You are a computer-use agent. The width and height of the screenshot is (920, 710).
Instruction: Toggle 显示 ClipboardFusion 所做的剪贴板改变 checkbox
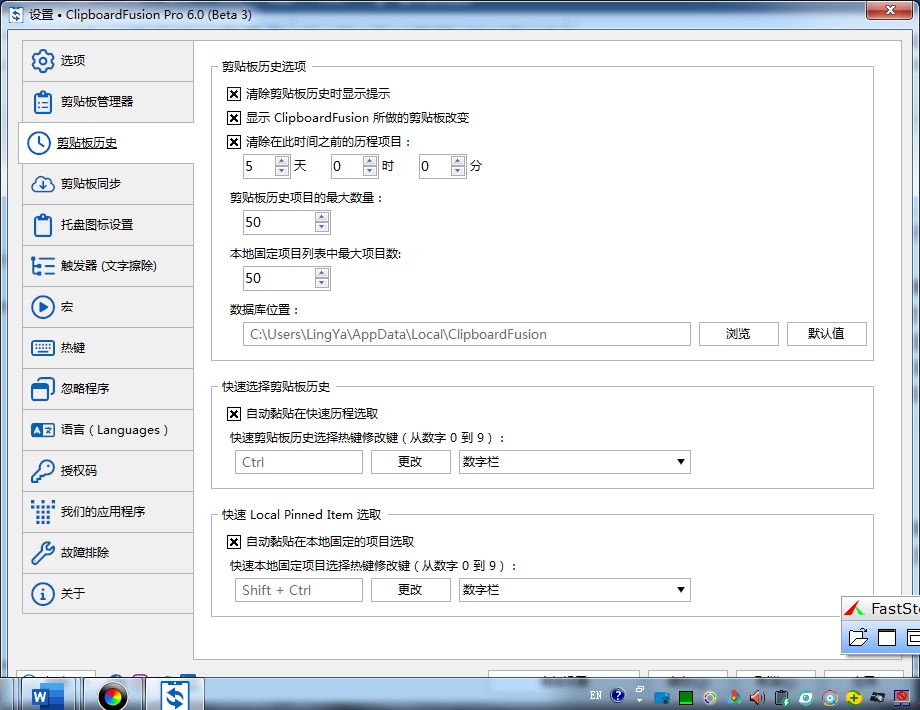pyautogui.click(x=234, y=118)
